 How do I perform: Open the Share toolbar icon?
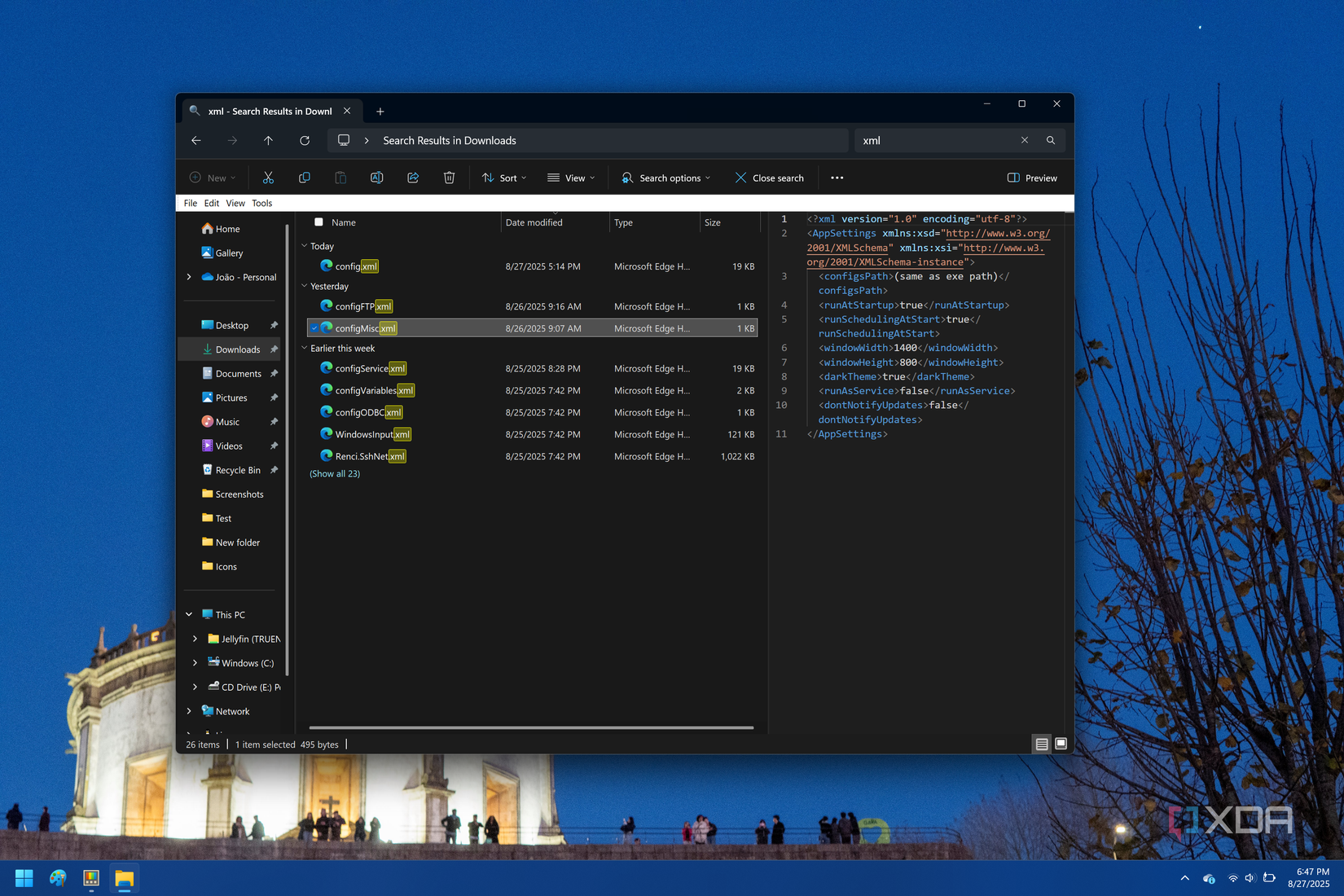point(413,178)
